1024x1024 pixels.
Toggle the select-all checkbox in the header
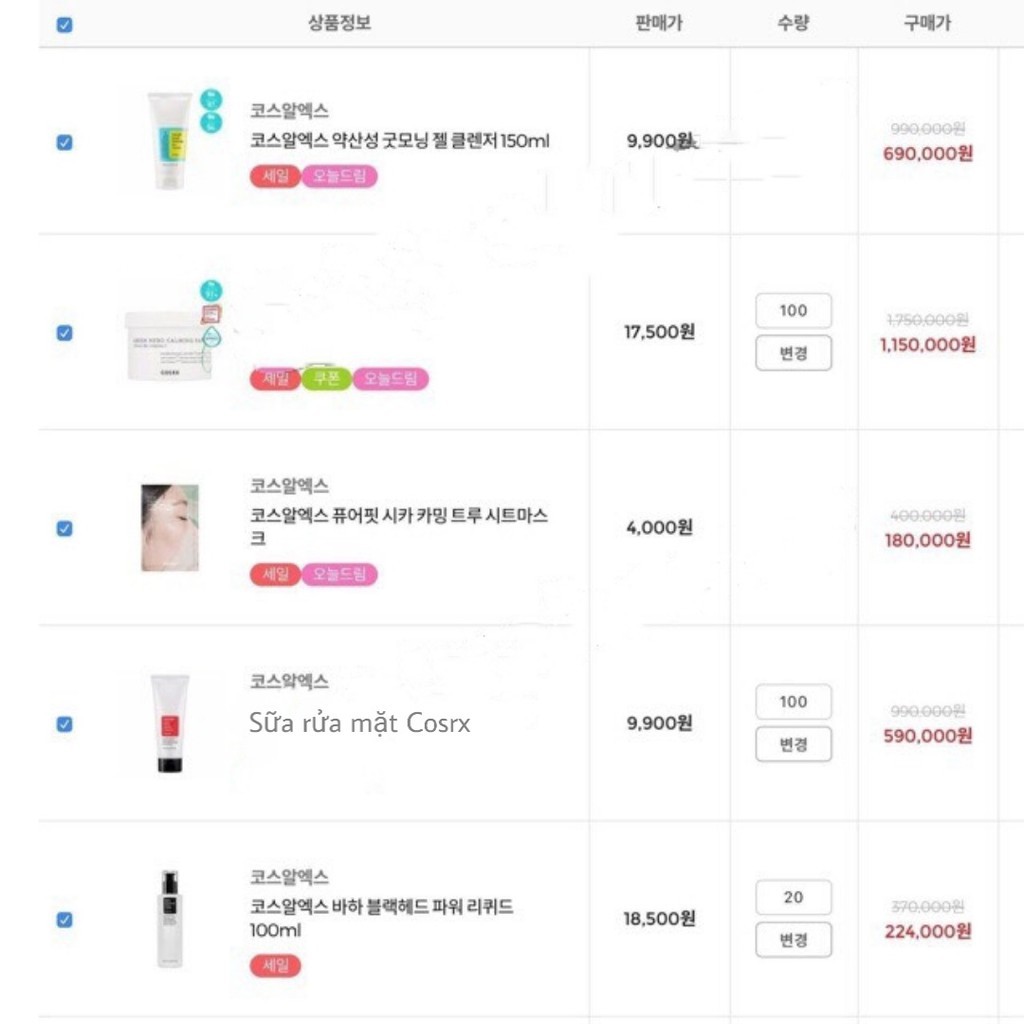pyautogui.click(x=64, y=23)
